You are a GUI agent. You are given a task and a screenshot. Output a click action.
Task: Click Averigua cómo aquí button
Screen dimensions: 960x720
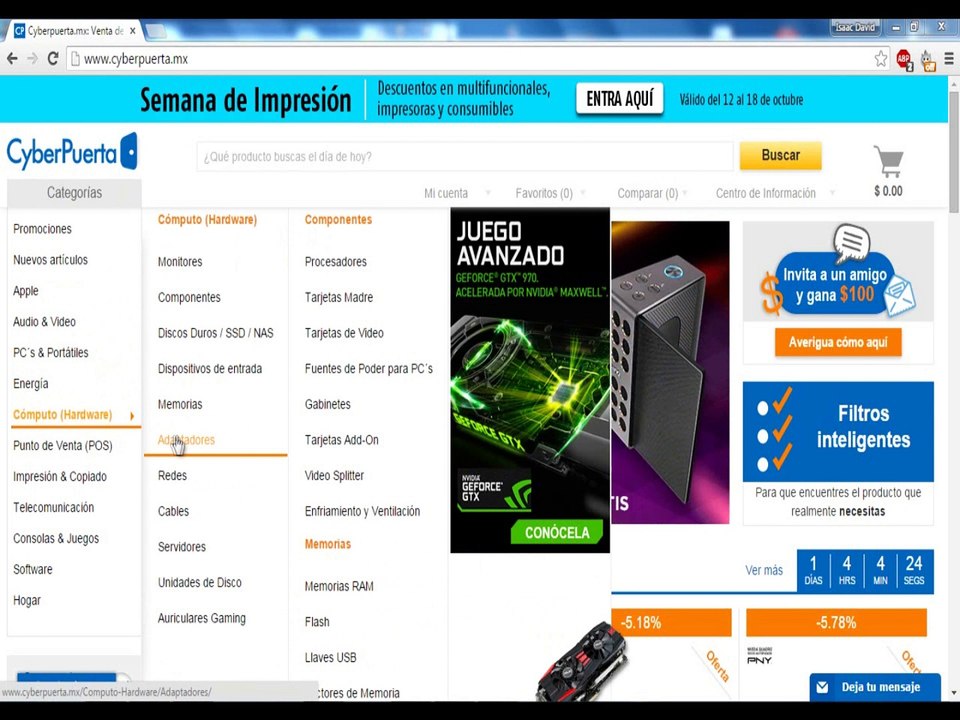click(838, 342)
